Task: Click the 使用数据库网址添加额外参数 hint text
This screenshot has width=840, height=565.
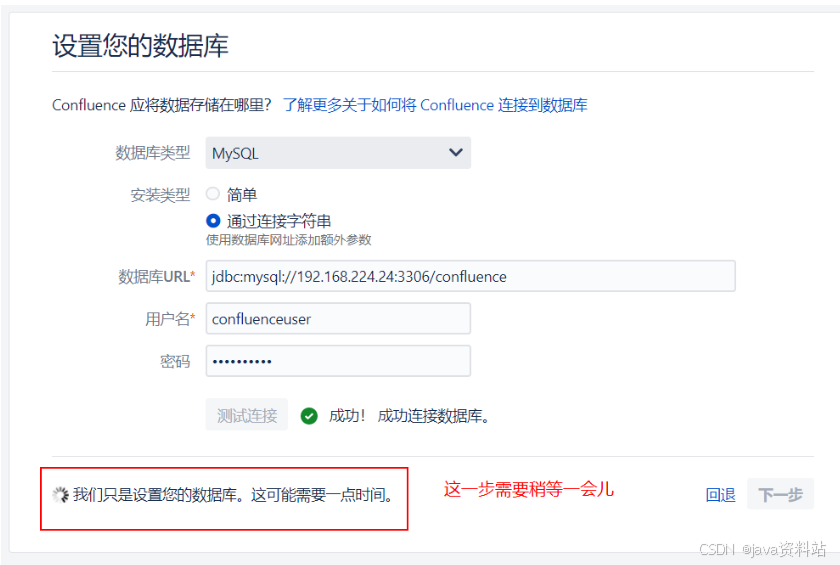Action: coord(289,240)
